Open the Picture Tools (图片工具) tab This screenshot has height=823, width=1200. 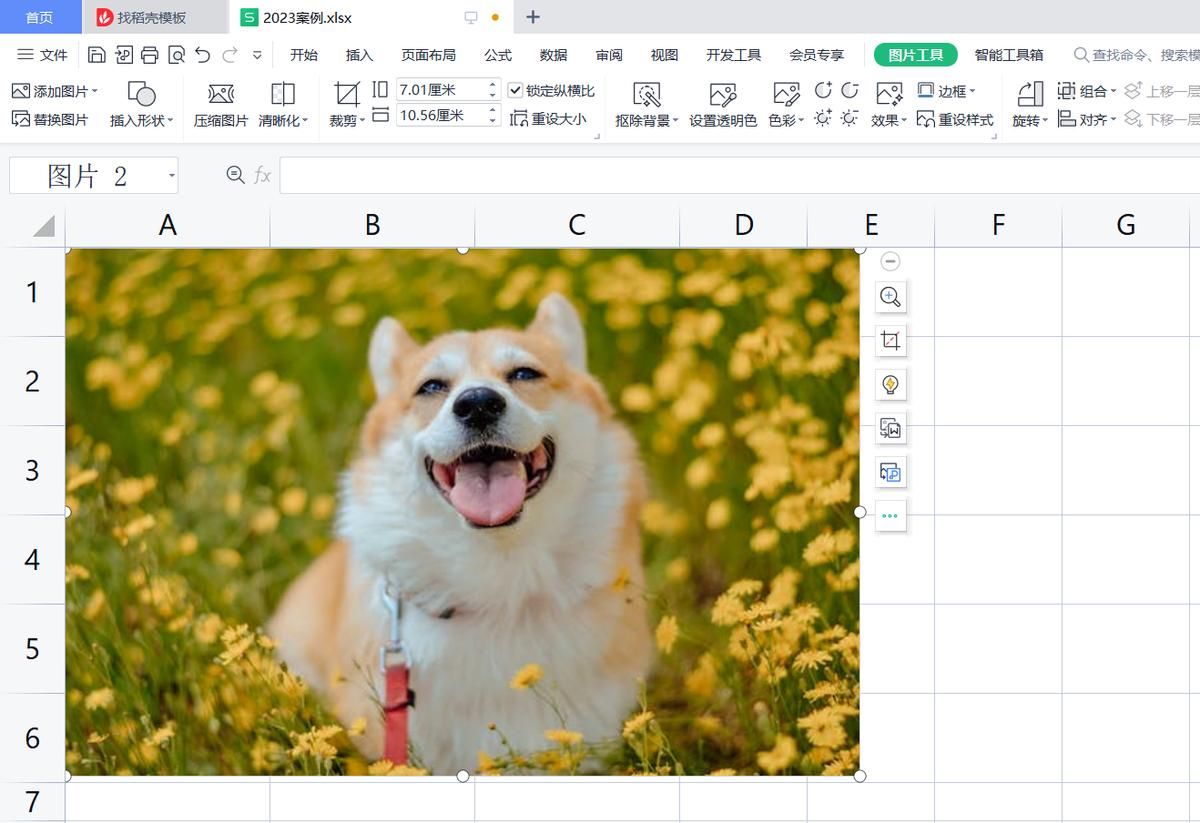pyautogui.click(x=915, y=55)
